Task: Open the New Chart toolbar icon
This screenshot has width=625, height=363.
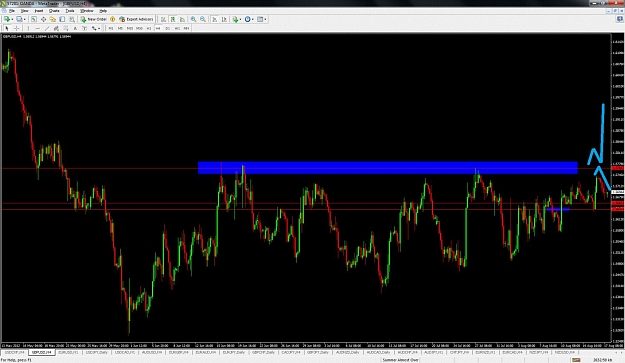Action: (7, 19)
